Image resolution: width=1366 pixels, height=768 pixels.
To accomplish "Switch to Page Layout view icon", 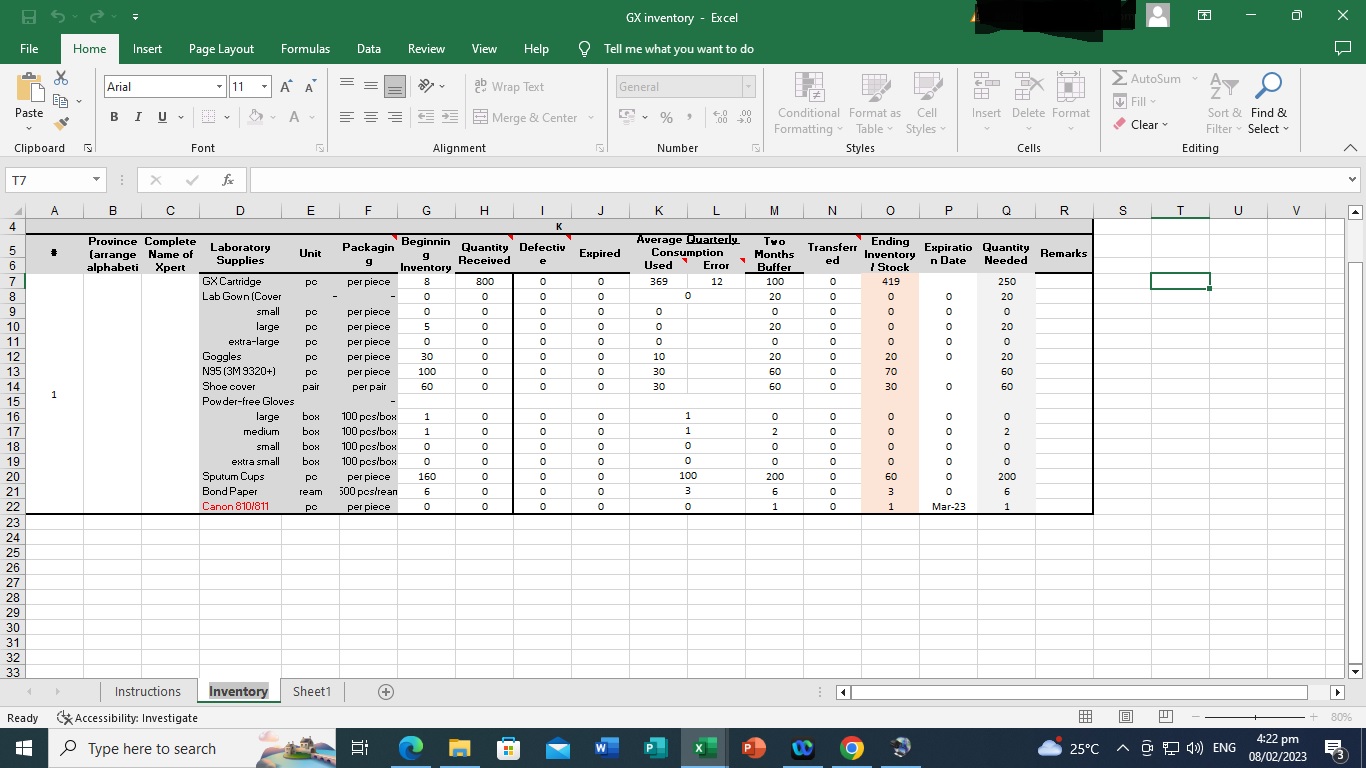I will pos(1125,717).
